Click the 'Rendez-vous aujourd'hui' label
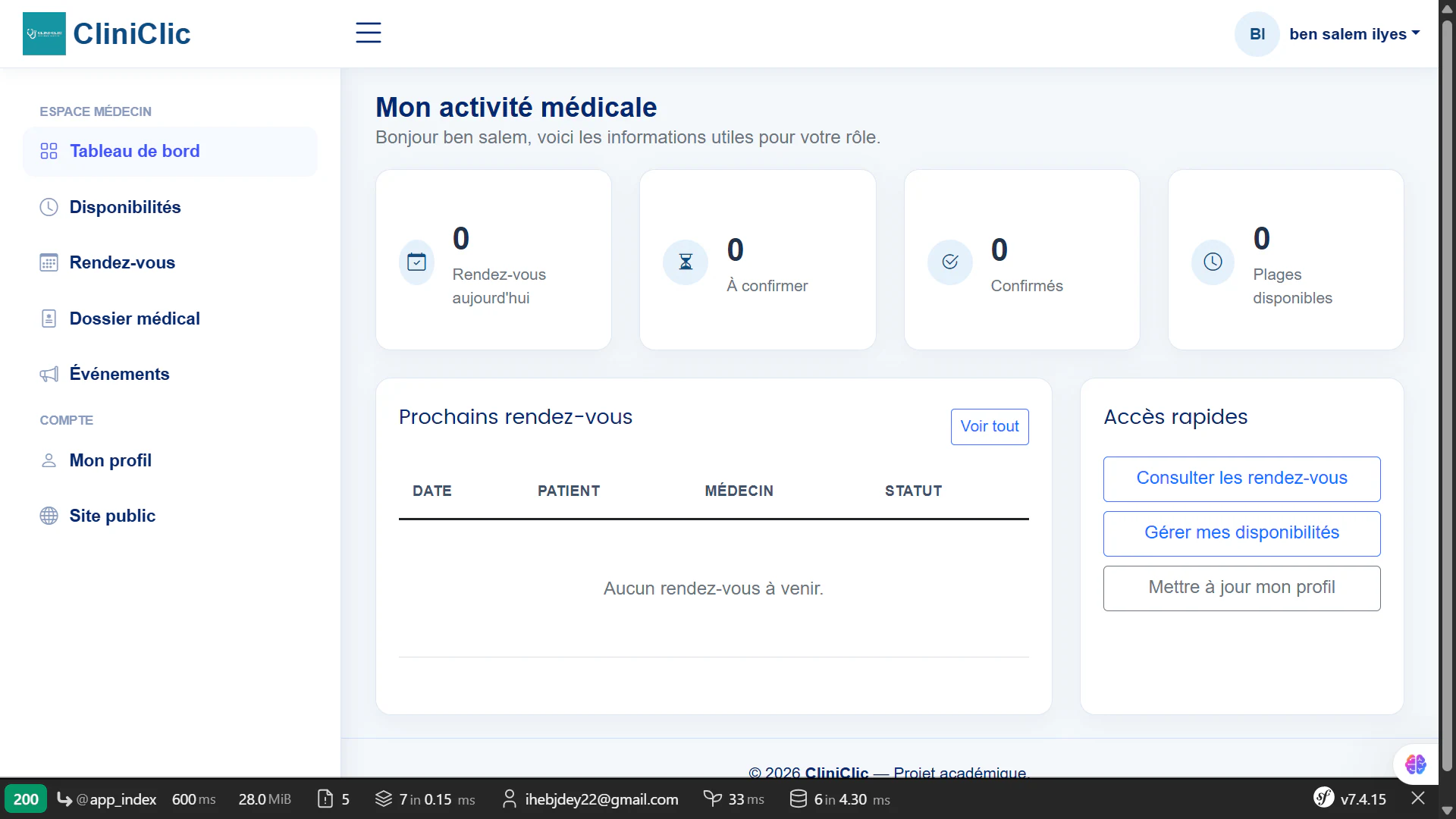 (499, 286)
